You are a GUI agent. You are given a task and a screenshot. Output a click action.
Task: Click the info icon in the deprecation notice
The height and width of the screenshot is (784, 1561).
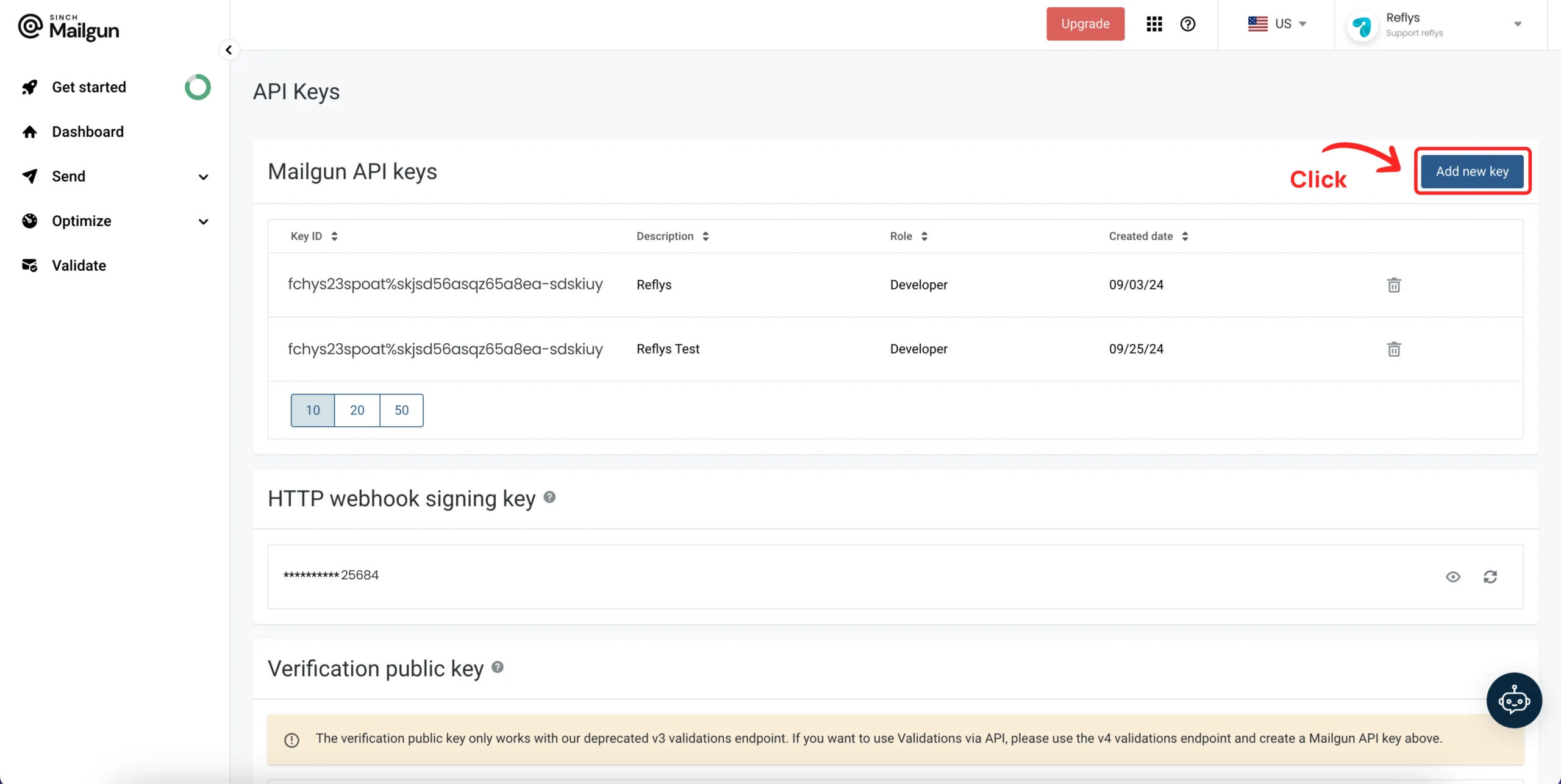tap(291, 740)
